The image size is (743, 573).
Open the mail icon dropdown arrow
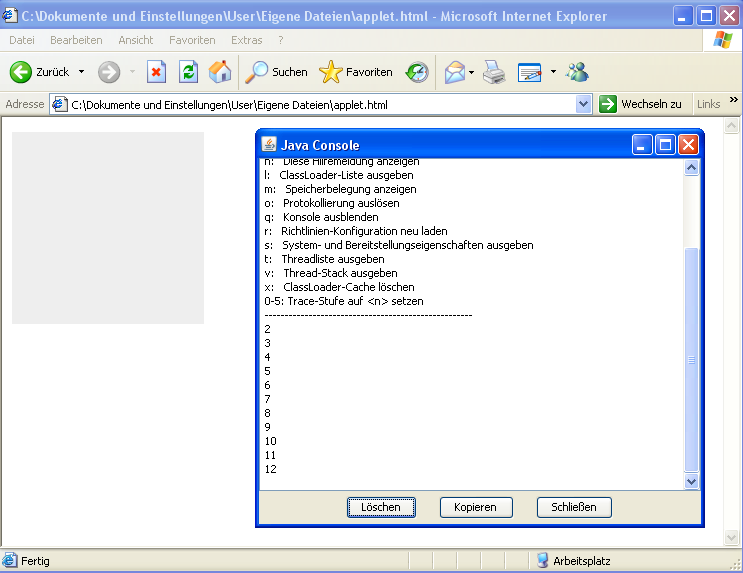pyautogui.click(x=471, y=72)
